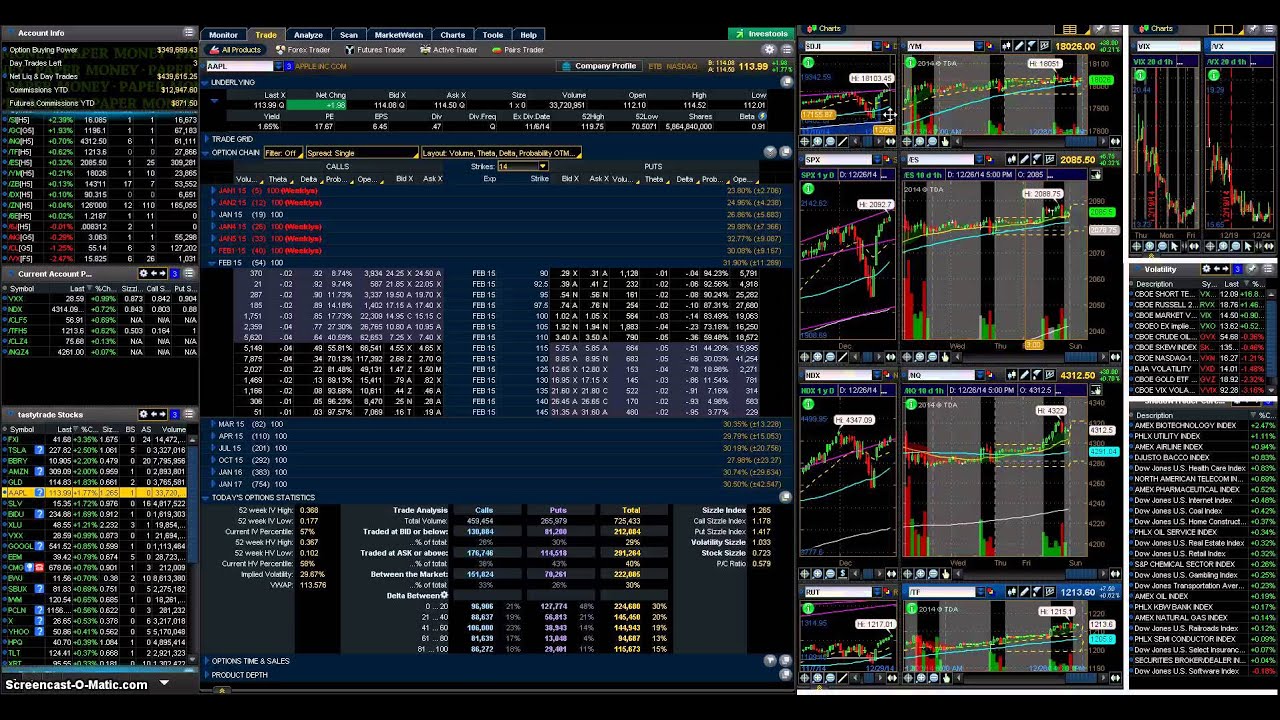Select the pan hand tool on /YM chart
Image resolution: width=1280 pixels, height=720 pixels.
coord(947,142)
